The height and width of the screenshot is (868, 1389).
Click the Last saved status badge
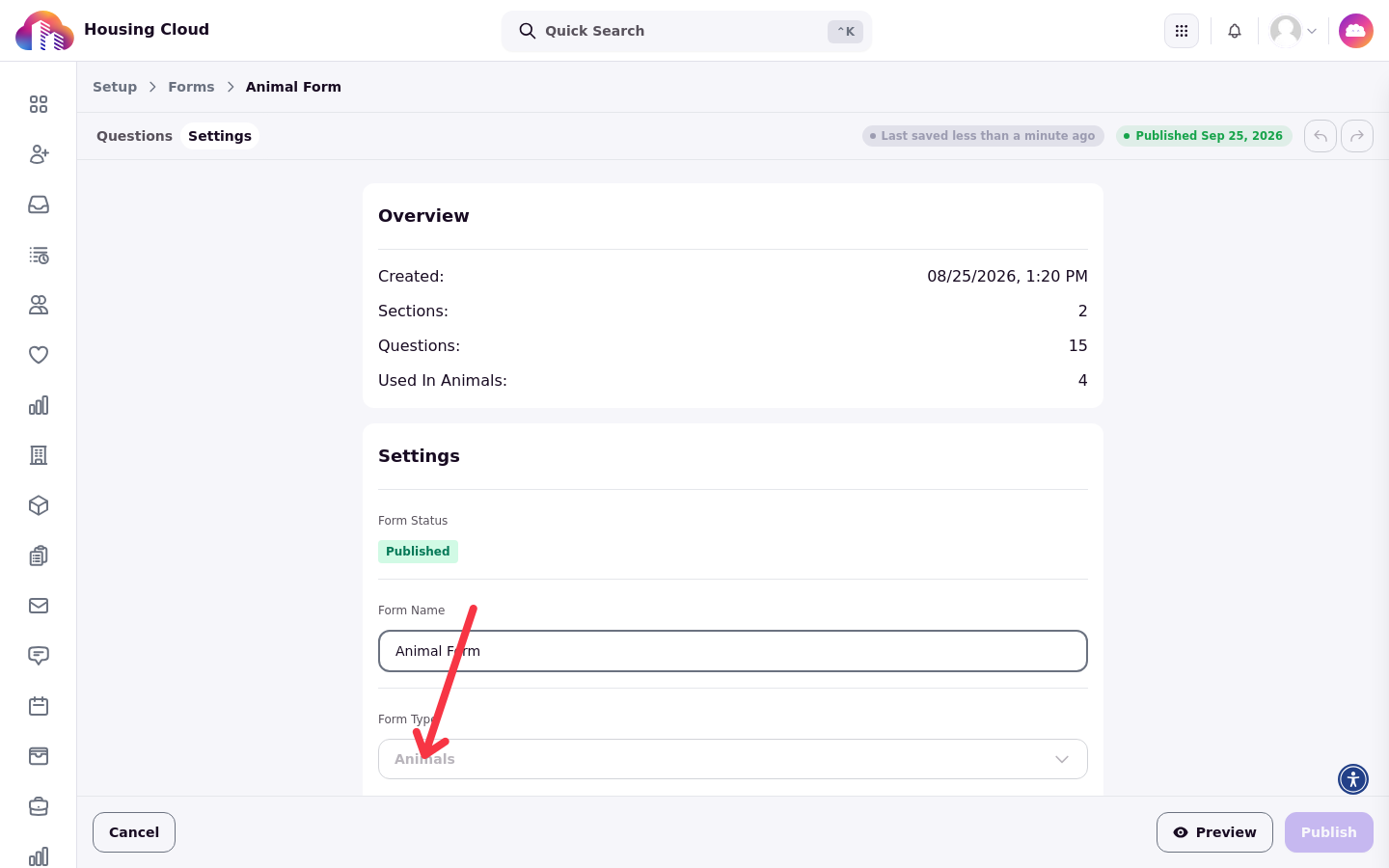983,136
